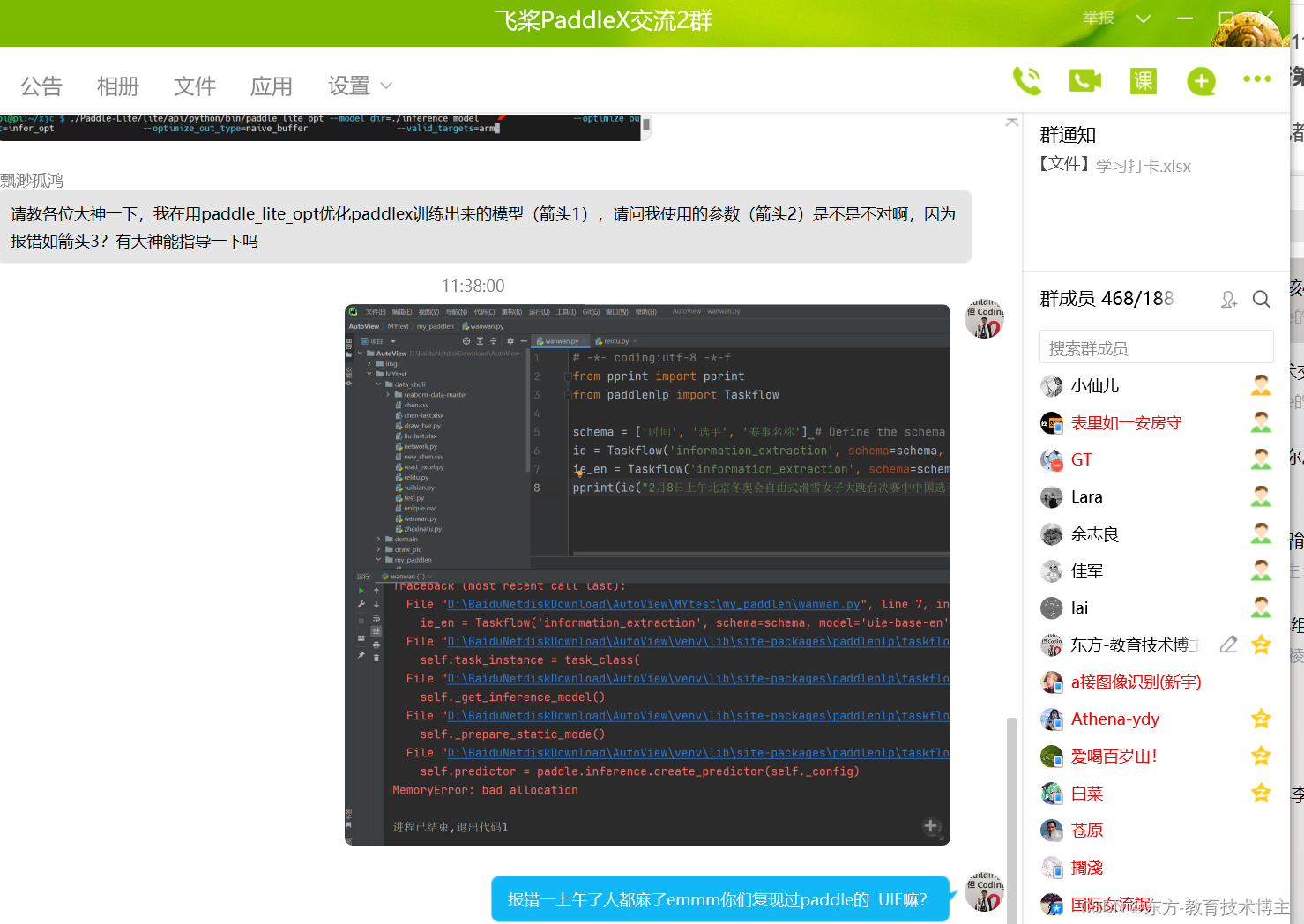Viewport: 1304px width, 924px height.
Task: Click edit pencil icon beside 东方-教育技术博主
Action: coord(1228,645)
